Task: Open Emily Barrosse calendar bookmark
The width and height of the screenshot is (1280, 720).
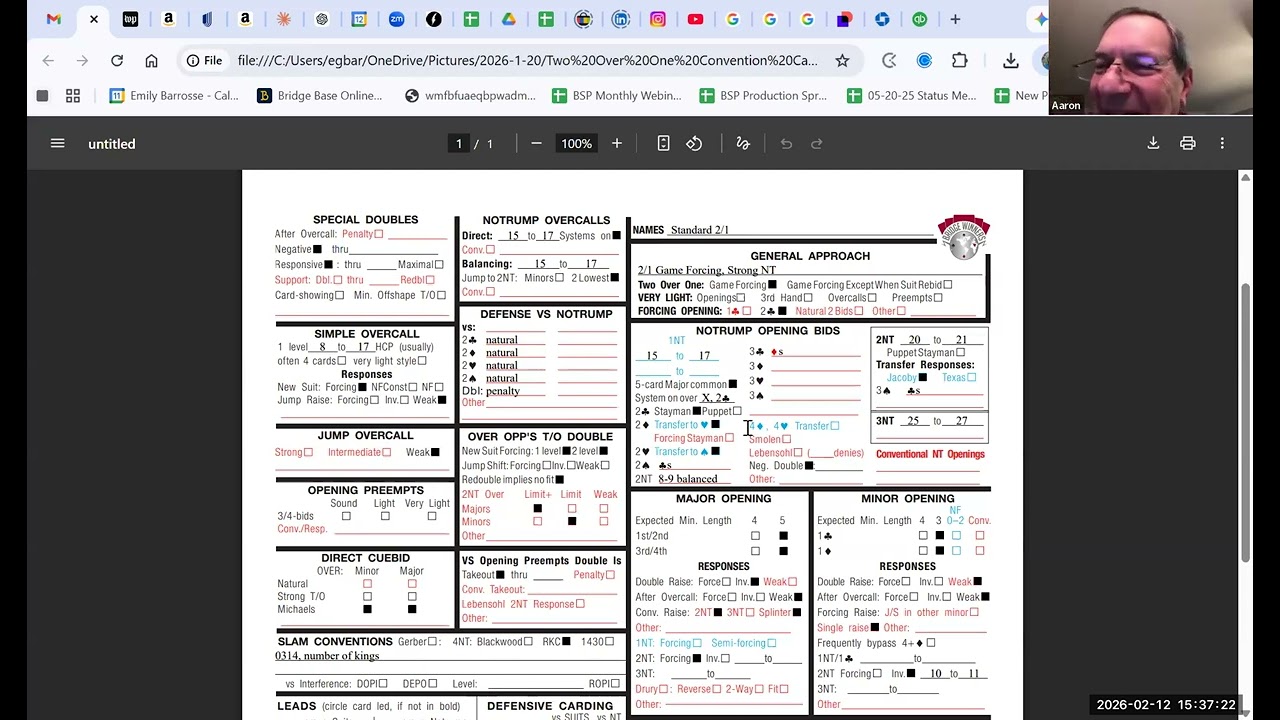Action: pyautogui.click(x=175, y=96)
